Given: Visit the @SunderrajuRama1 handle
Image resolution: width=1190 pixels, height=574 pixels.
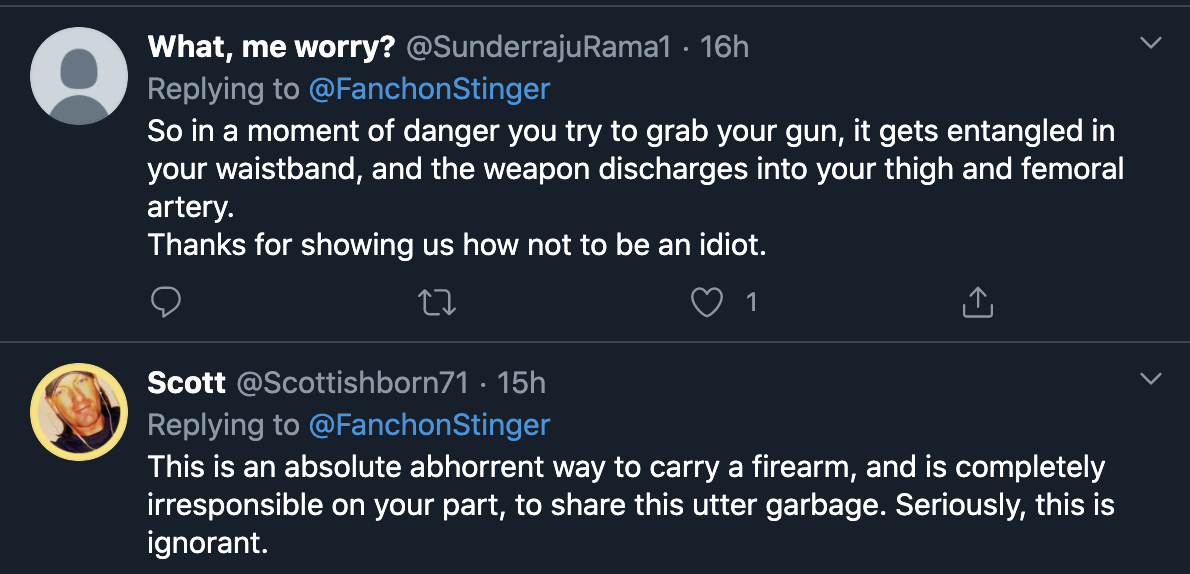Looking at the screenshot, I should pos(539,48).
